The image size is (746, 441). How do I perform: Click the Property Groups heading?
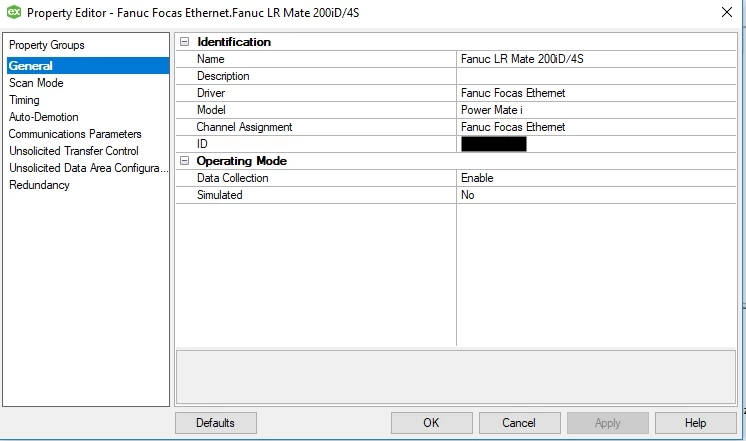point(47,45)
